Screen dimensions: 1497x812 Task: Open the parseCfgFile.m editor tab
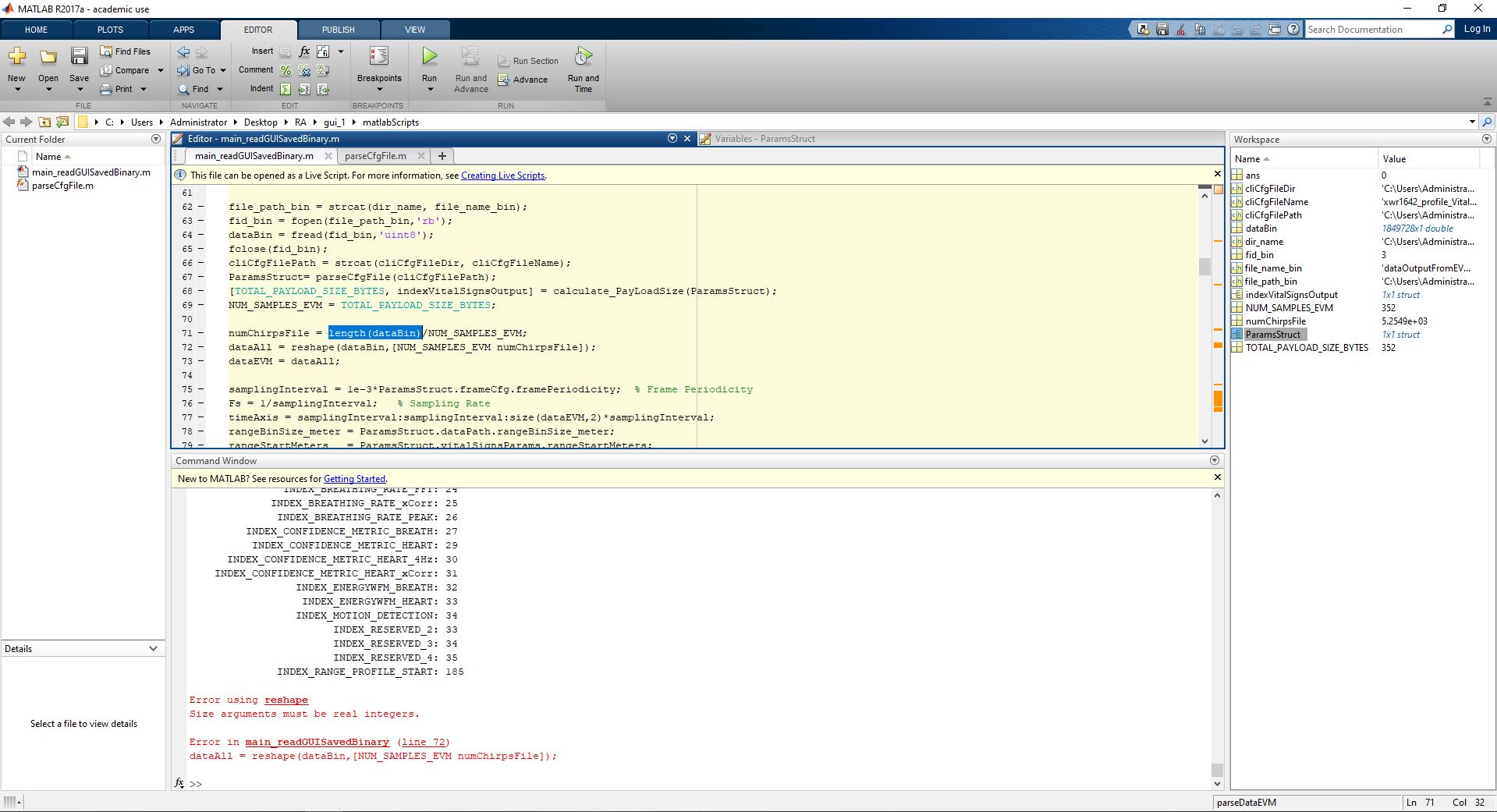pyautogui.click(x=375, y=156)
